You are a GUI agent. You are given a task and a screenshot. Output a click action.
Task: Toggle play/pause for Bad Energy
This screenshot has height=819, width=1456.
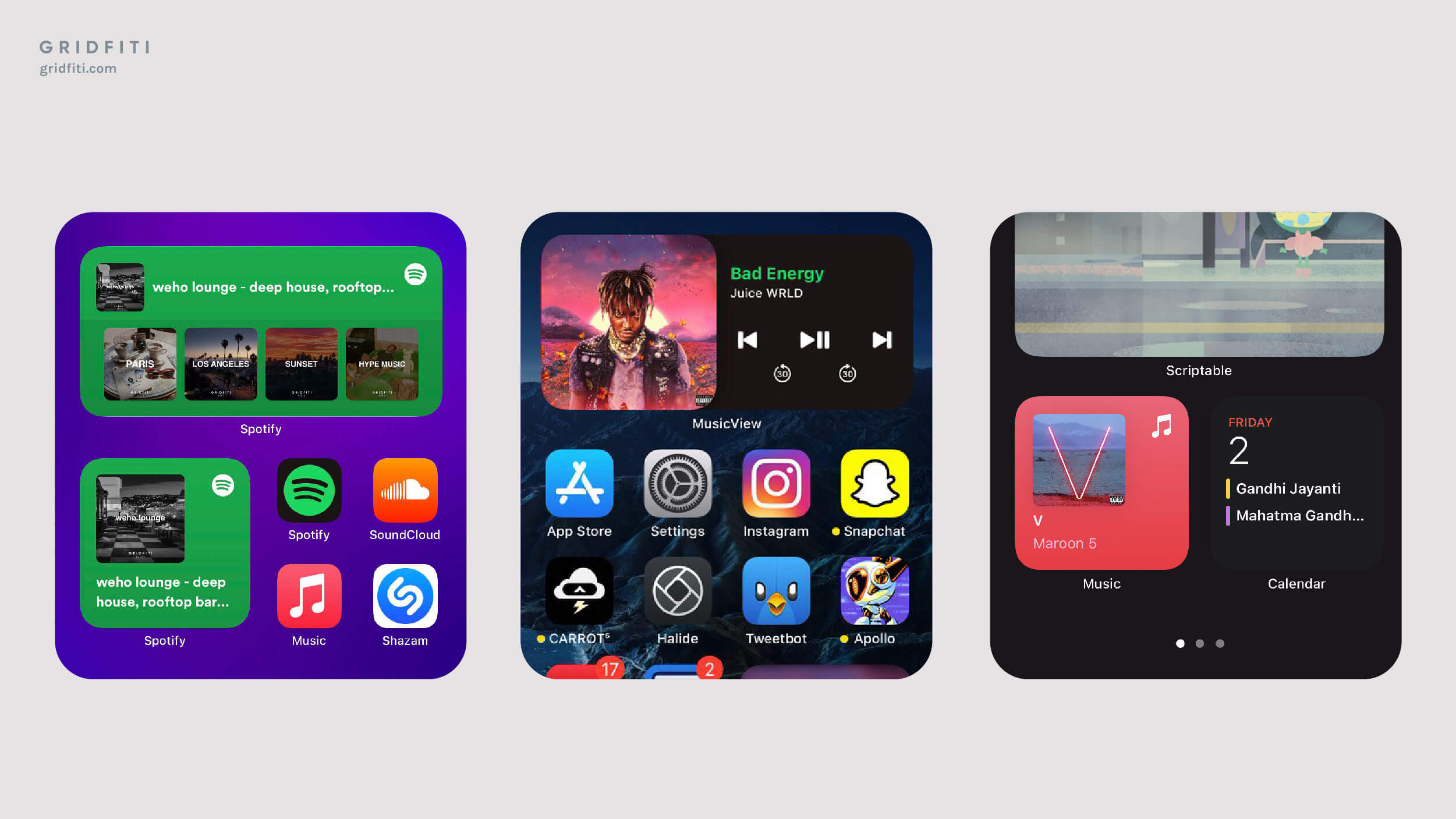(814, 339)
